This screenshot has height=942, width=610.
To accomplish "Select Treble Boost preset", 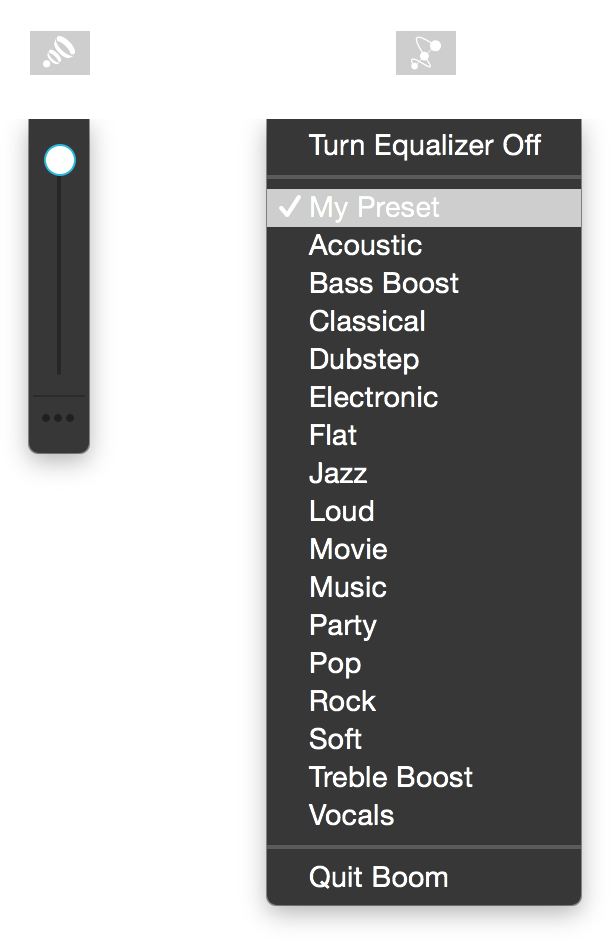I will point(424,777).
